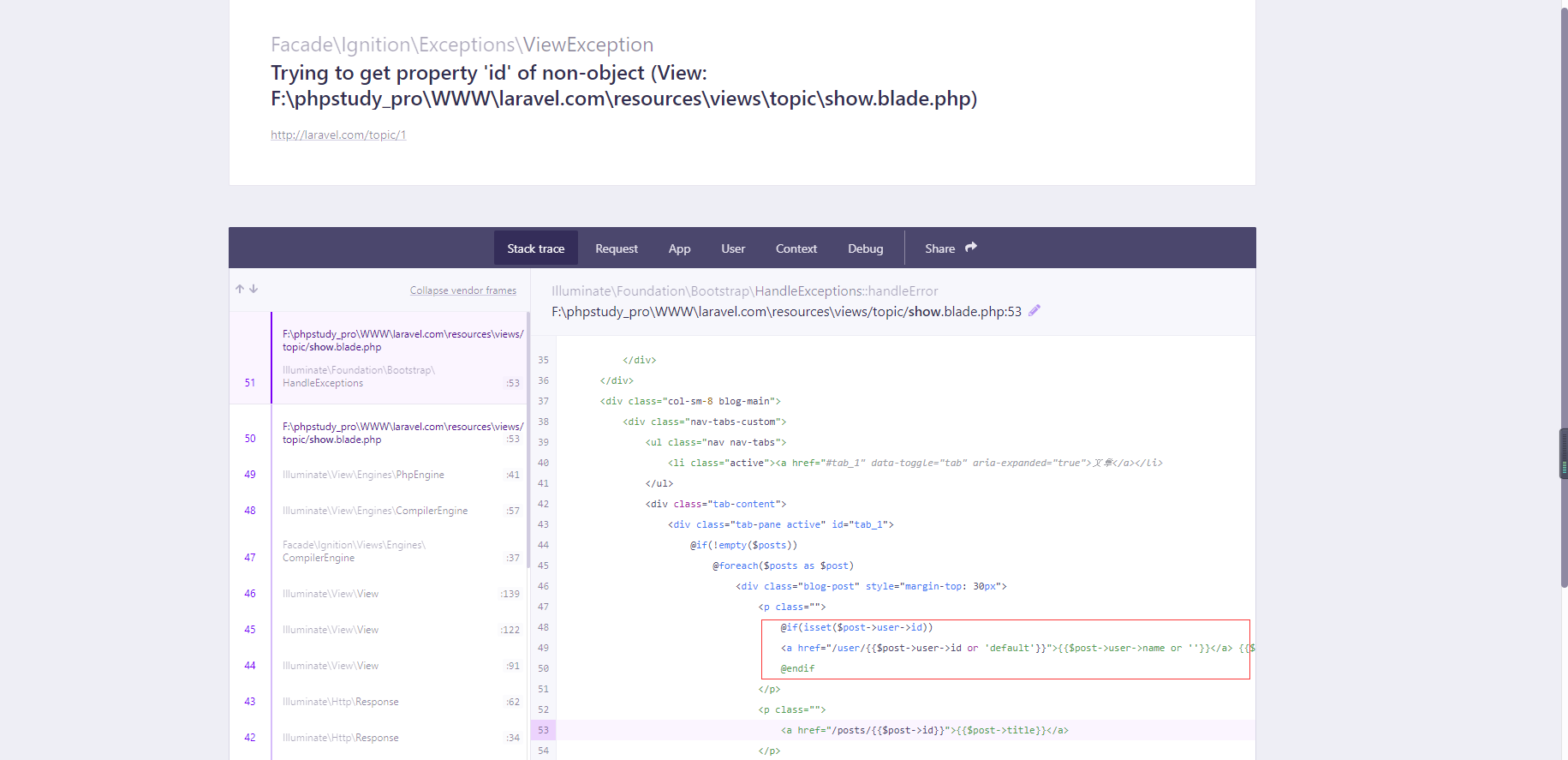Click the pencil edit icon beside show.blade.php:53

1034,311
